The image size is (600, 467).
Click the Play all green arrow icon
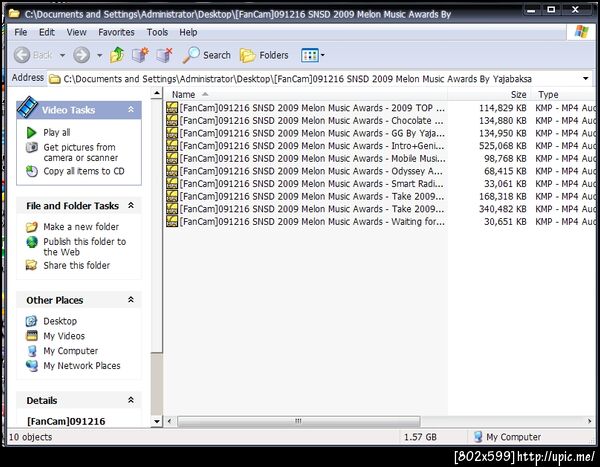[x=31, y=133]
